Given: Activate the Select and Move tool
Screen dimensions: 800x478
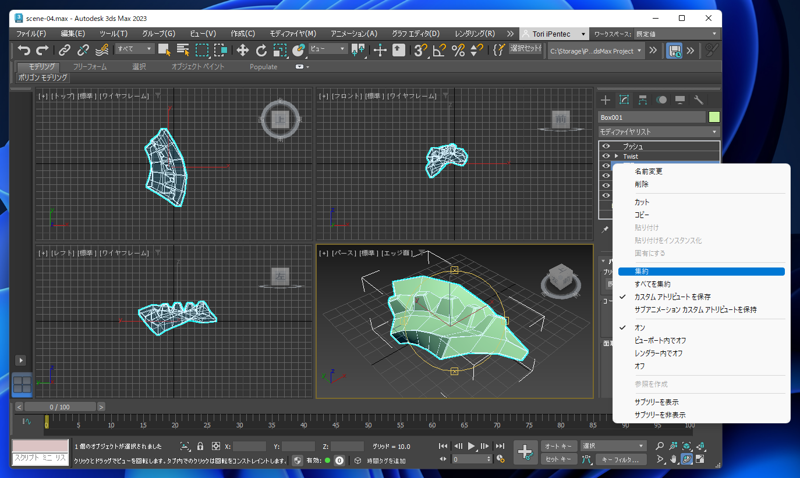Looking at the screenshot, I should coord(242,50).
